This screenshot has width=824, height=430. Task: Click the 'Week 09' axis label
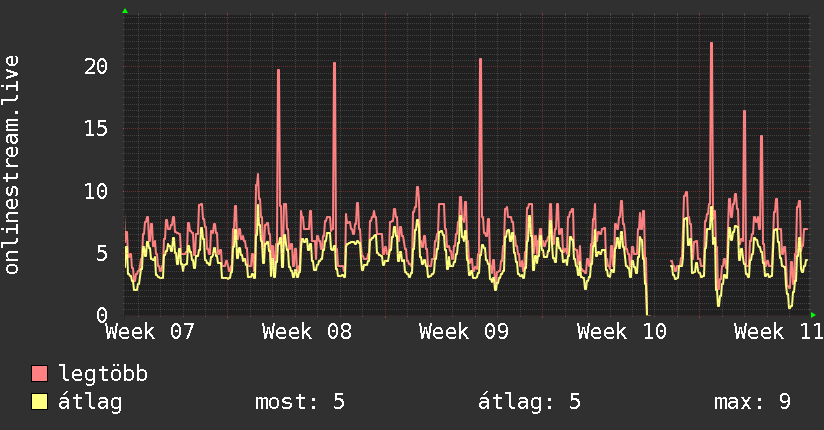pyautogui.click(x=464, y=332)
